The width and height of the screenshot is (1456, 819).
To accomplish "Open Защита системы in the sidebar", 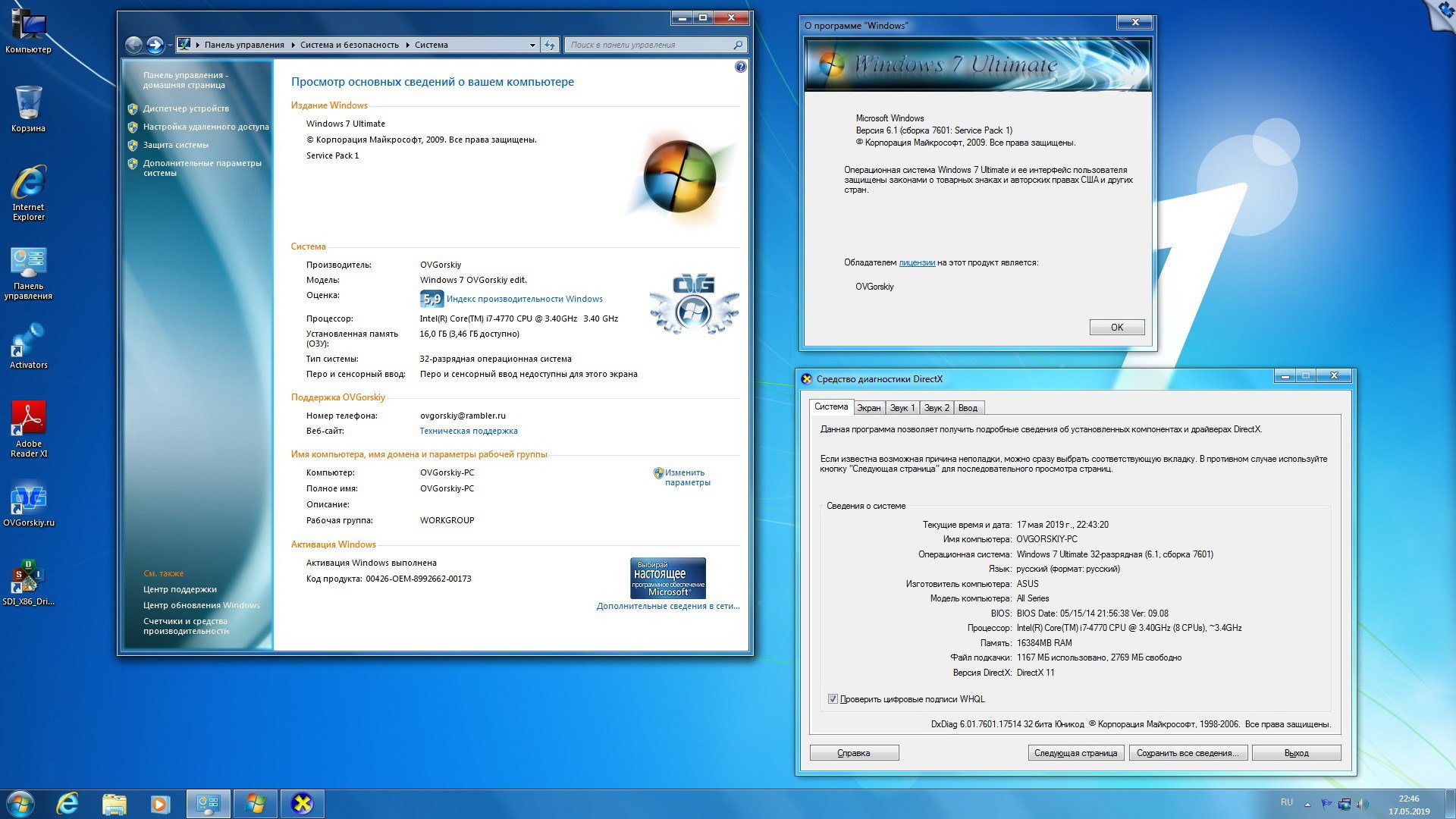I will point(176,145).
